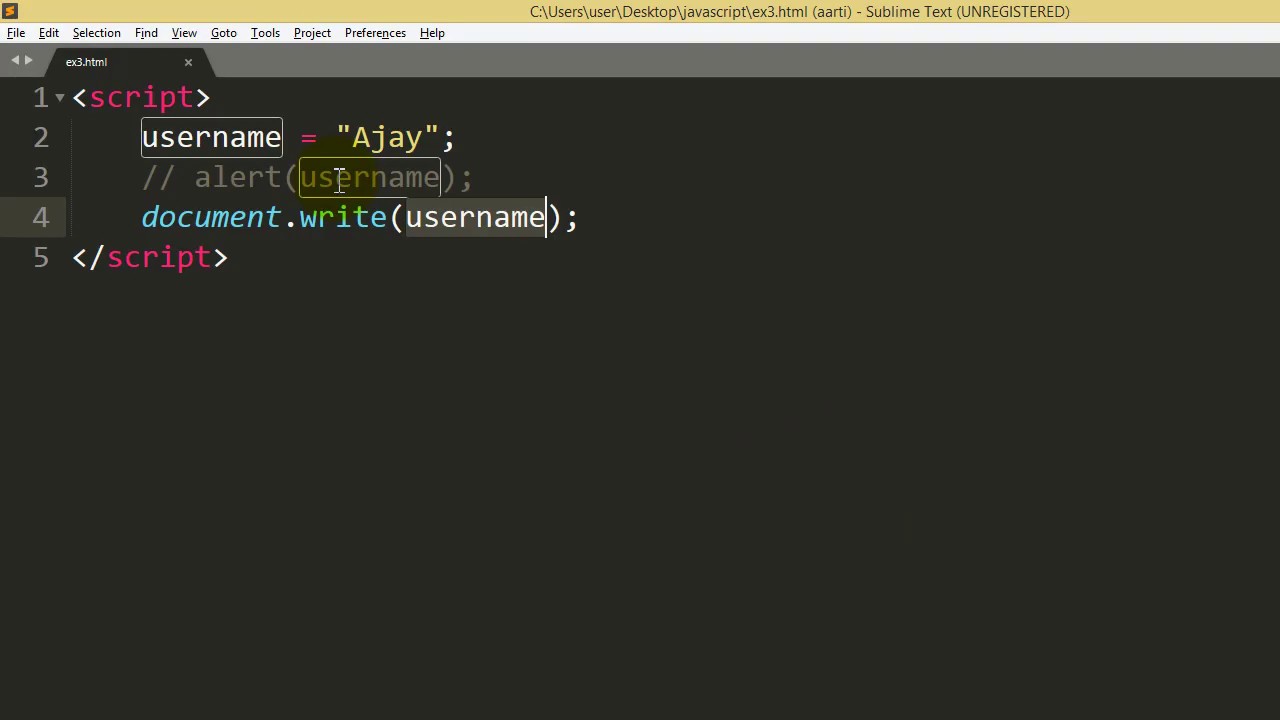Click the username variable on line 2
The height and width of the screenshot is (720, 1280).
pos(211,137)
